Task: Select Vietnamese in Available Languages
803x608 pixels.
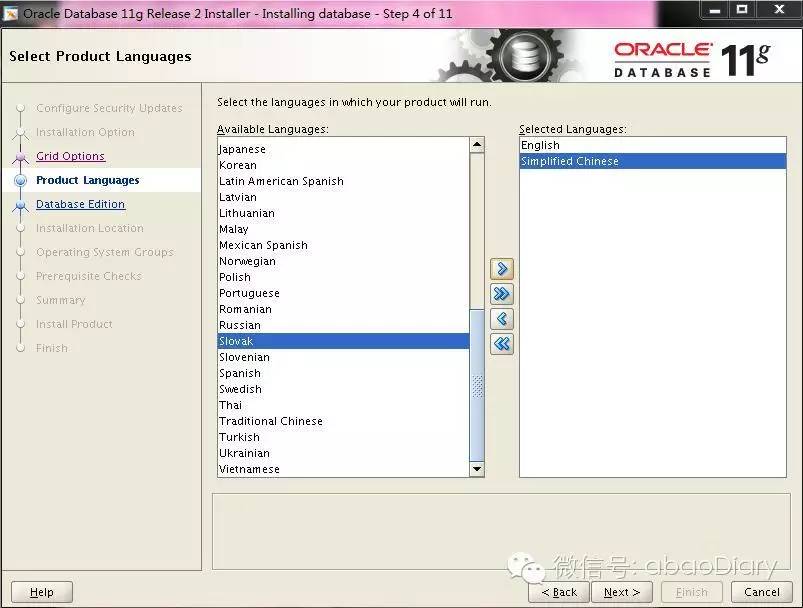Action: pyautogui.click(x=343, y=469)
